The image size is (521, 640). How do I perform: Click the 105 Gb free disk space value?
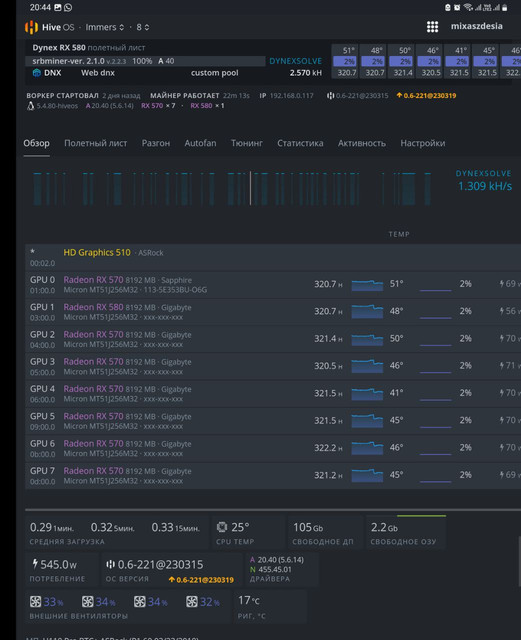click(308, 528)
